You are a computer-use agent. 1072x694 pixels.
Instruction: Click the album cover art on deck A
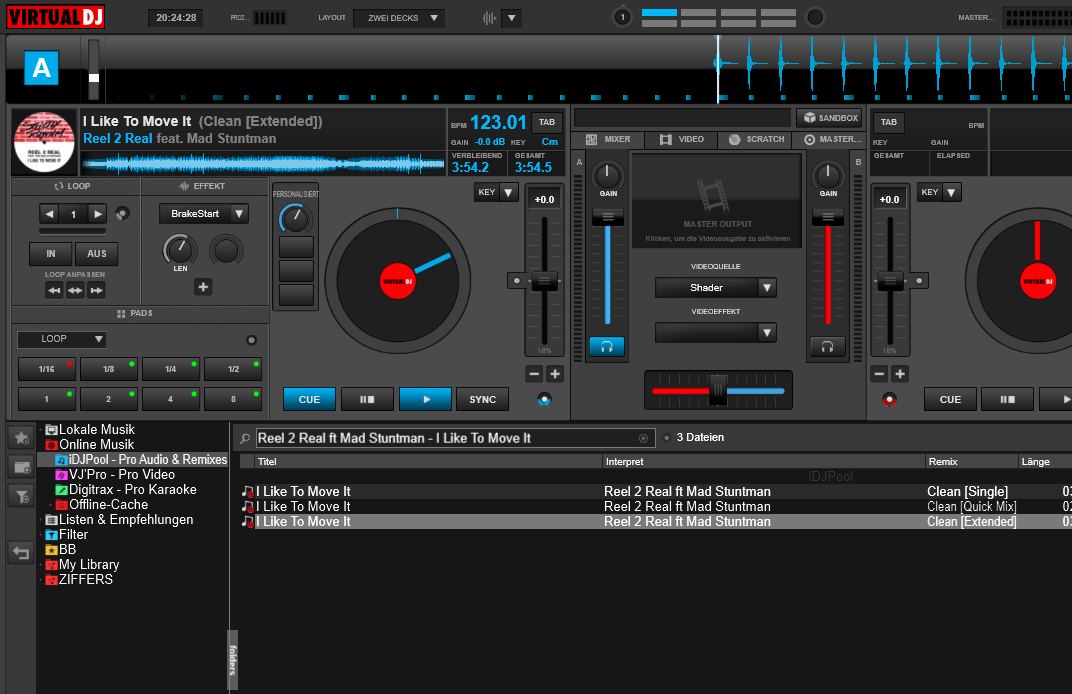pos(44,142)
